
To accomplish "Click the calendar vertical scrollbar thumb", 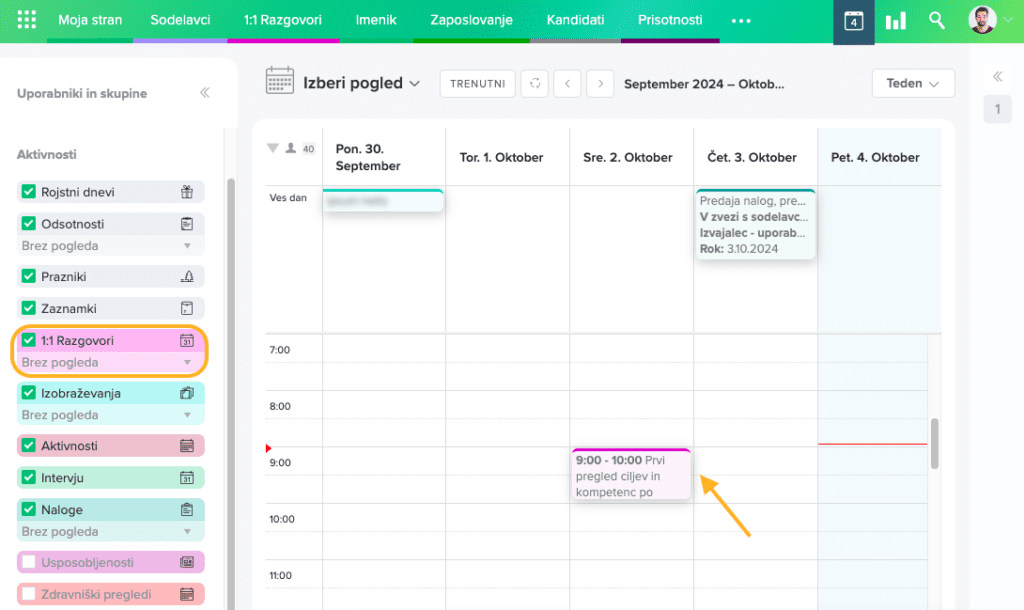I will [x=935, y=443].
